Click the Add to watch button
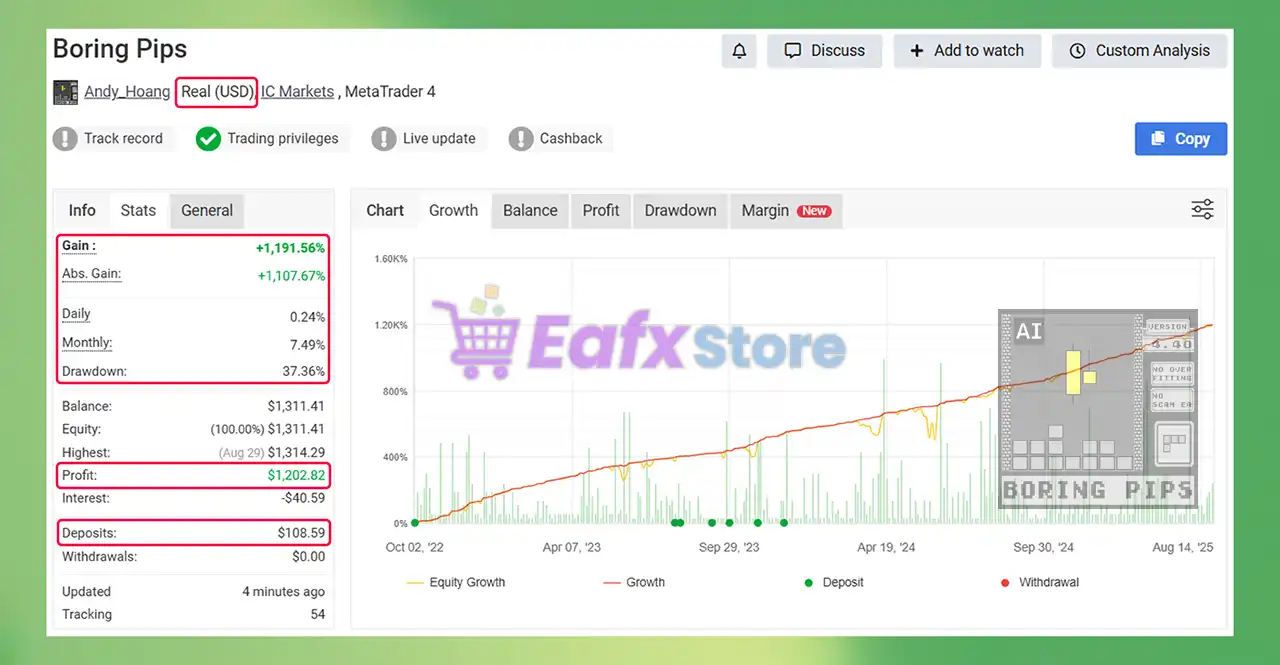Viewport: 1280px width, 665px height. 967,51
